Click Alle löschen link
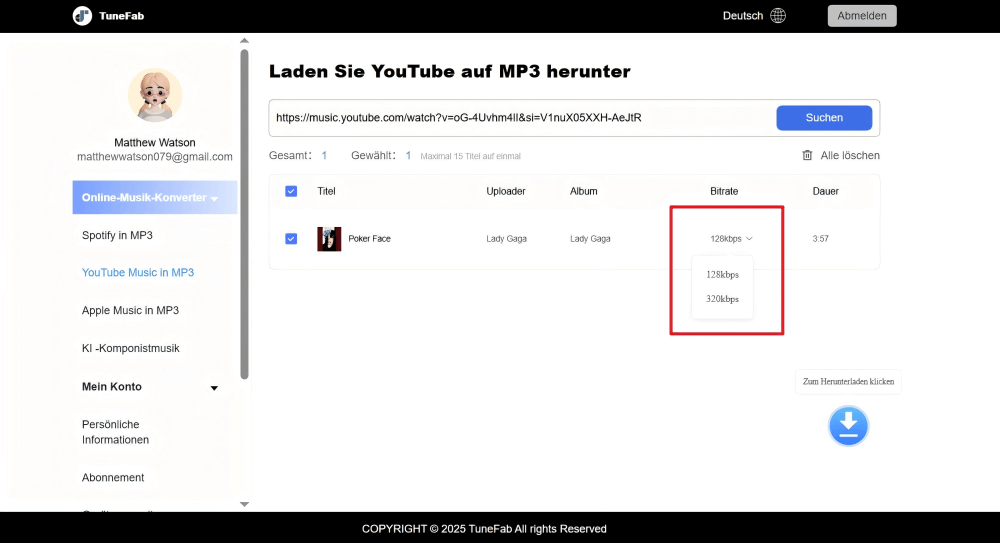 coord(850,155)
